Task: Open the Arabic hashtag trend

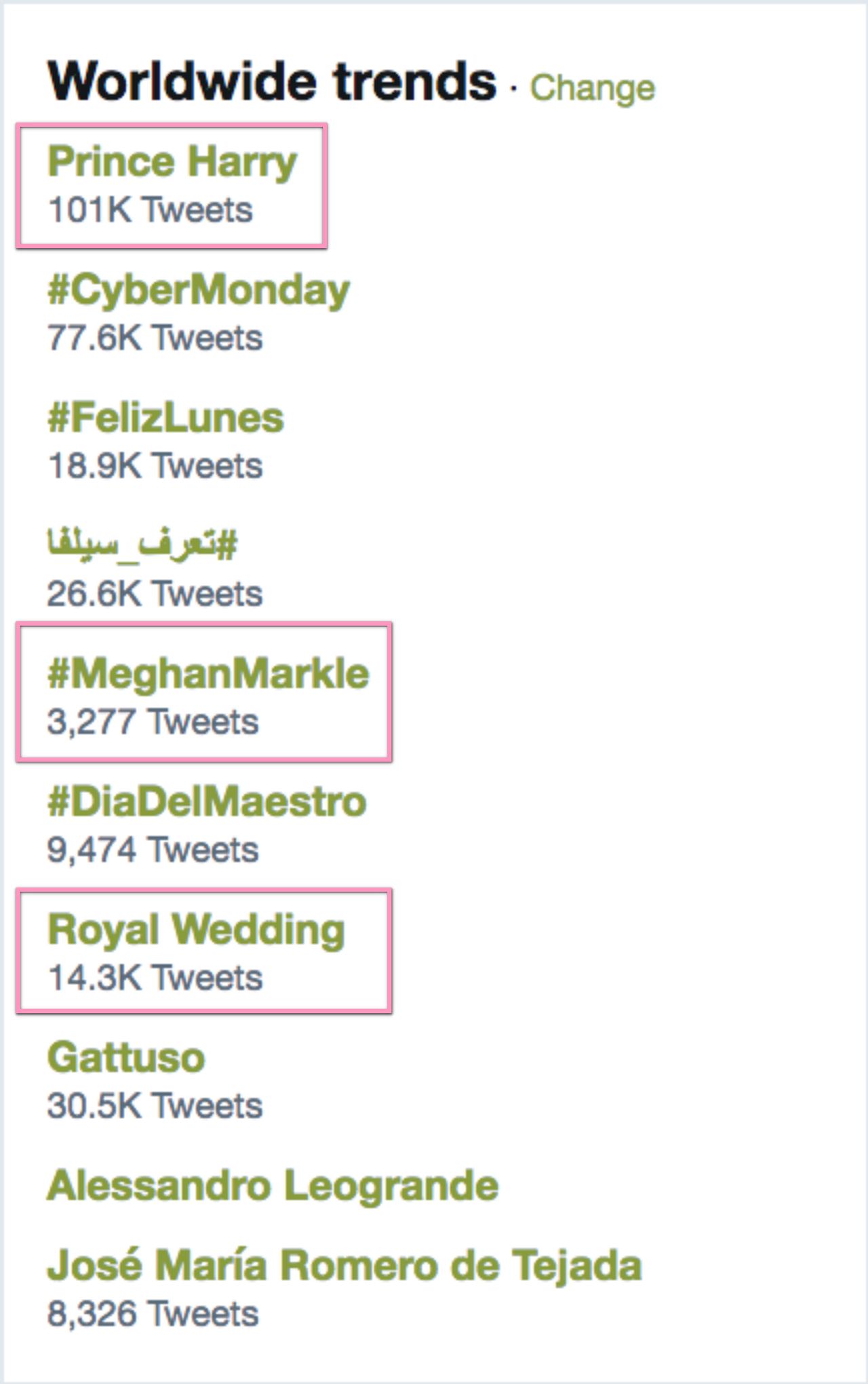Action: pyautogui.click(x=142, y=544)
